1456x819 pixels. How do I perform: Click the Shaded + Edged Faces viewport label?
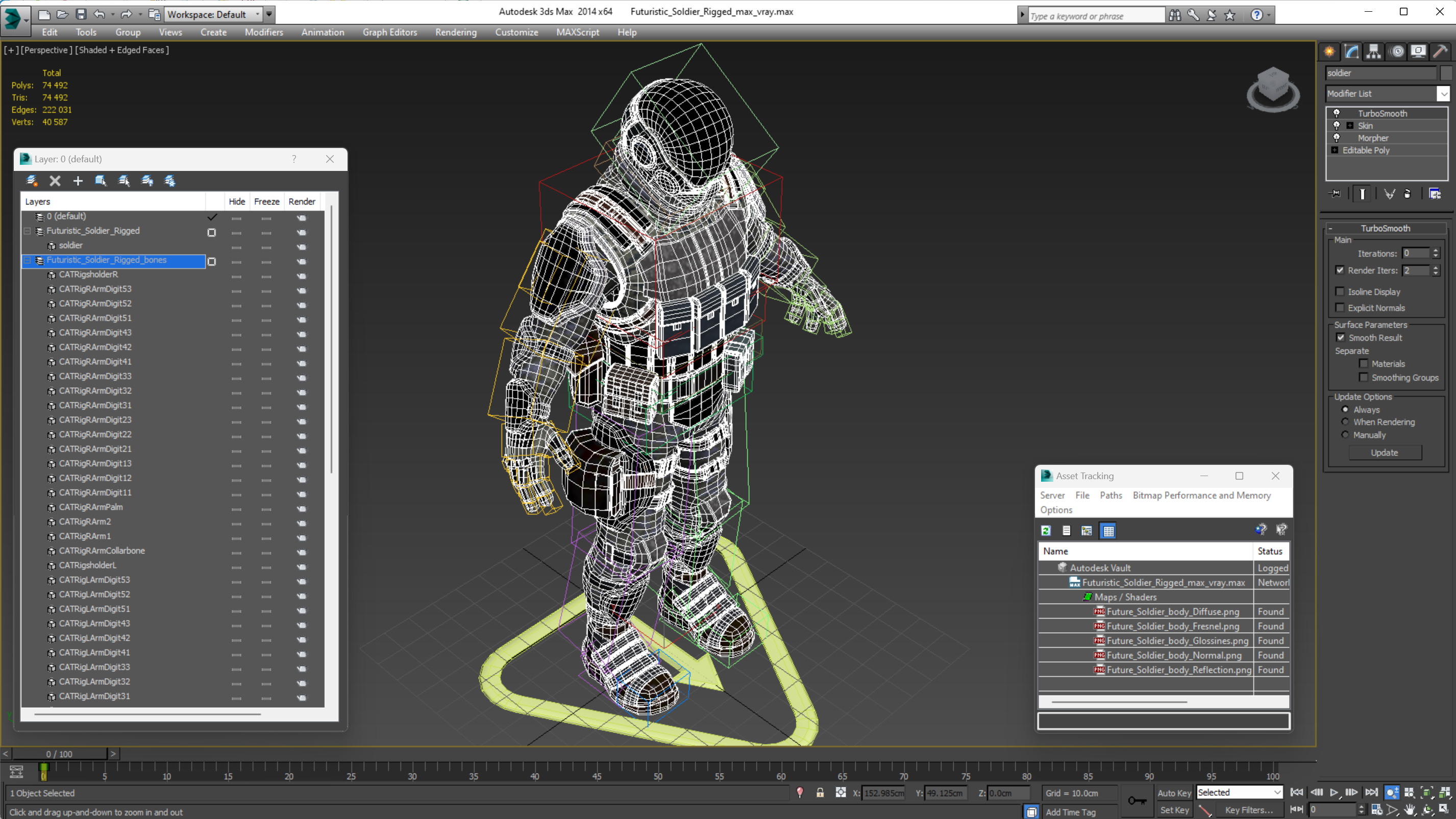(121, 49)
